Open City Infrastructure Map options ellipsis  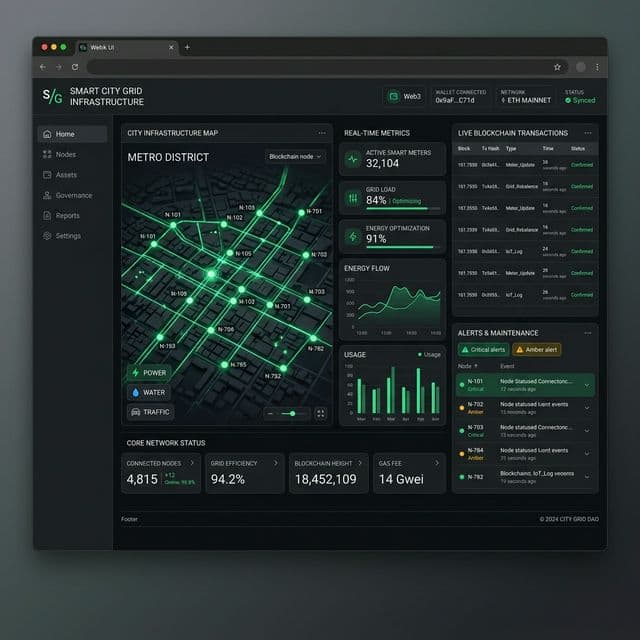point(322,133)
